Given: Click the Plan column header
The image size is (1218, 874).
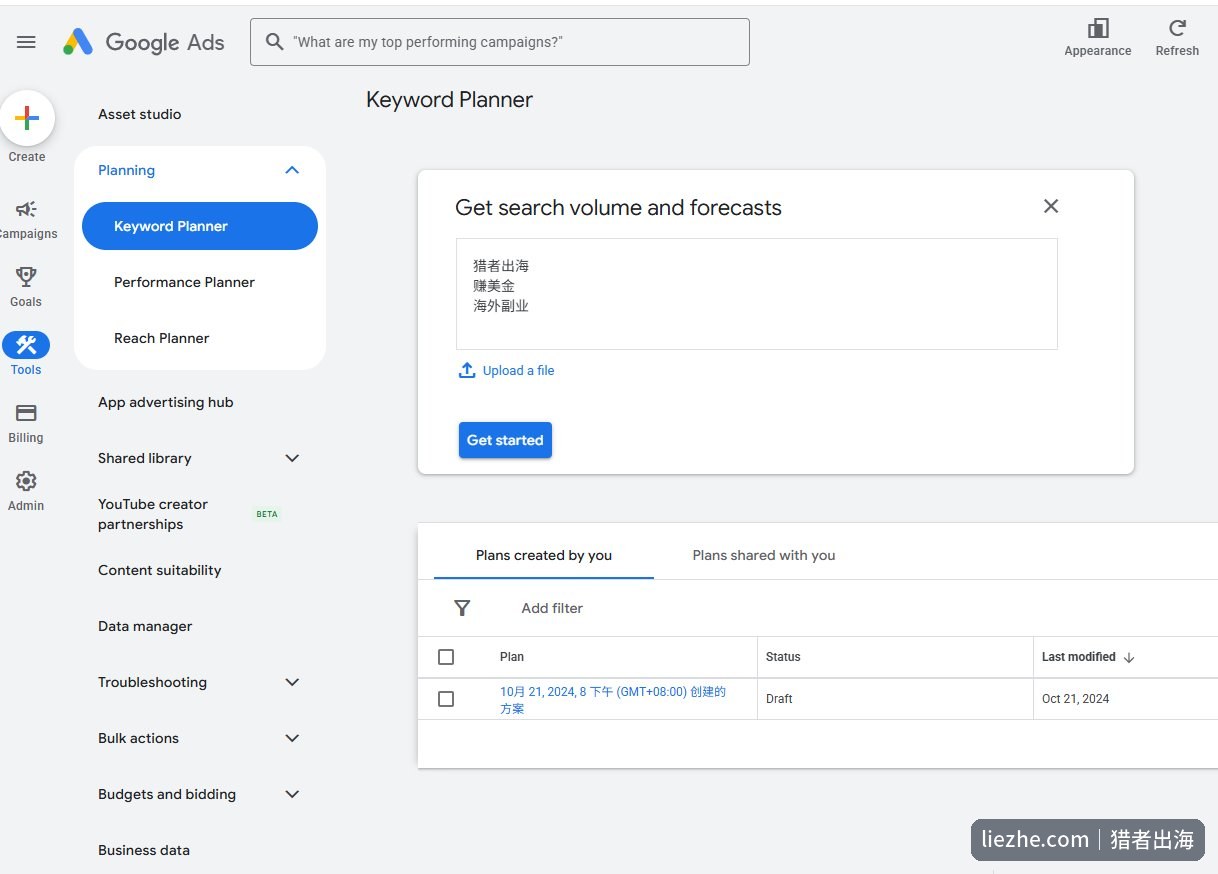Looking at the screenshot, I should coord(512,657).
